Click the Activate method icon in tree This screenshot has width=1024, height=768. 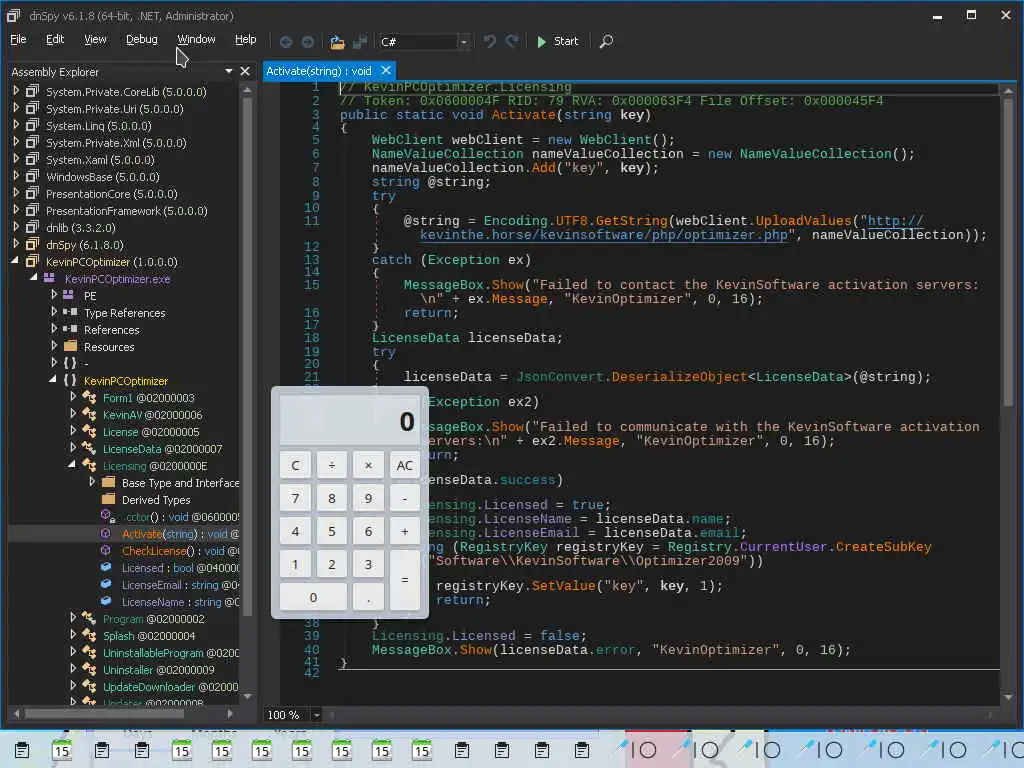106,533
